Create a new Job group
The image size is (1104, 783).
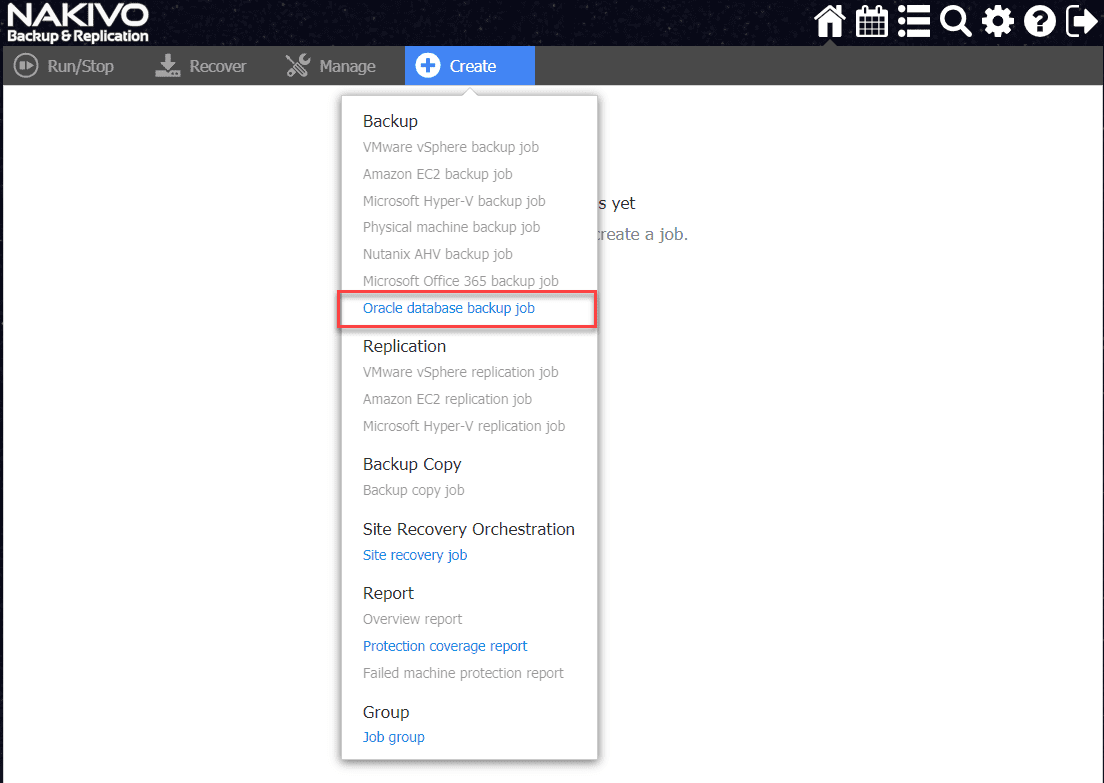point(394,737)
